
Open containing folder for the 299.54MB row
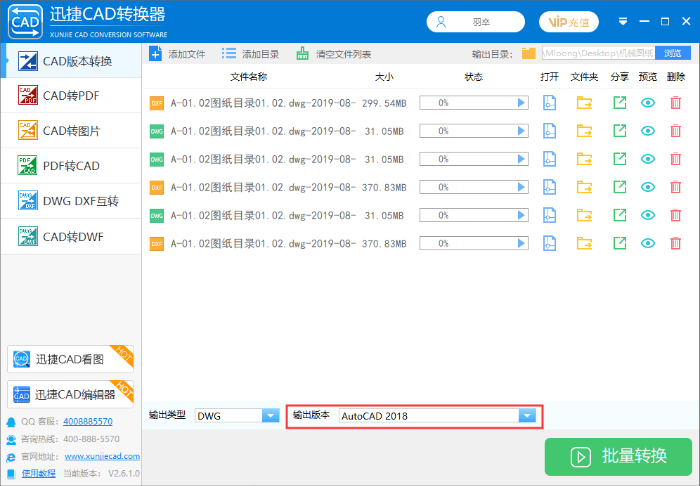584,103
